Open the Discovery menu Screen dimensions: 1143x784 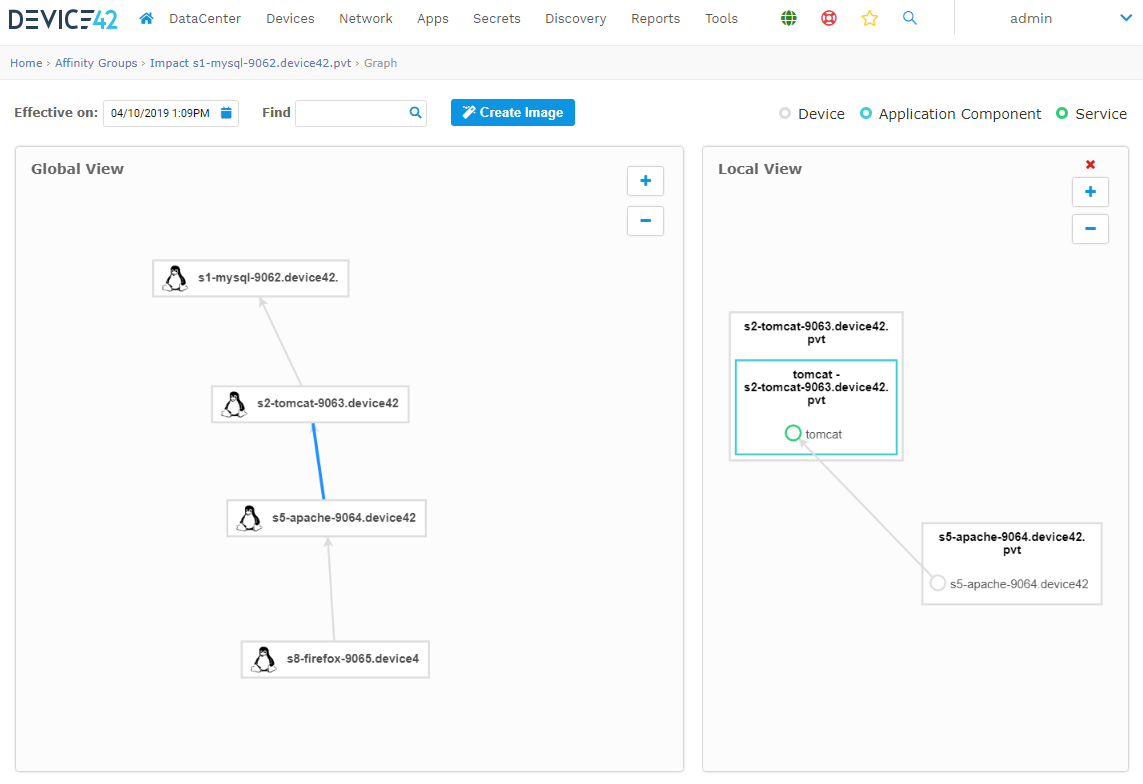tap(575, 18)
